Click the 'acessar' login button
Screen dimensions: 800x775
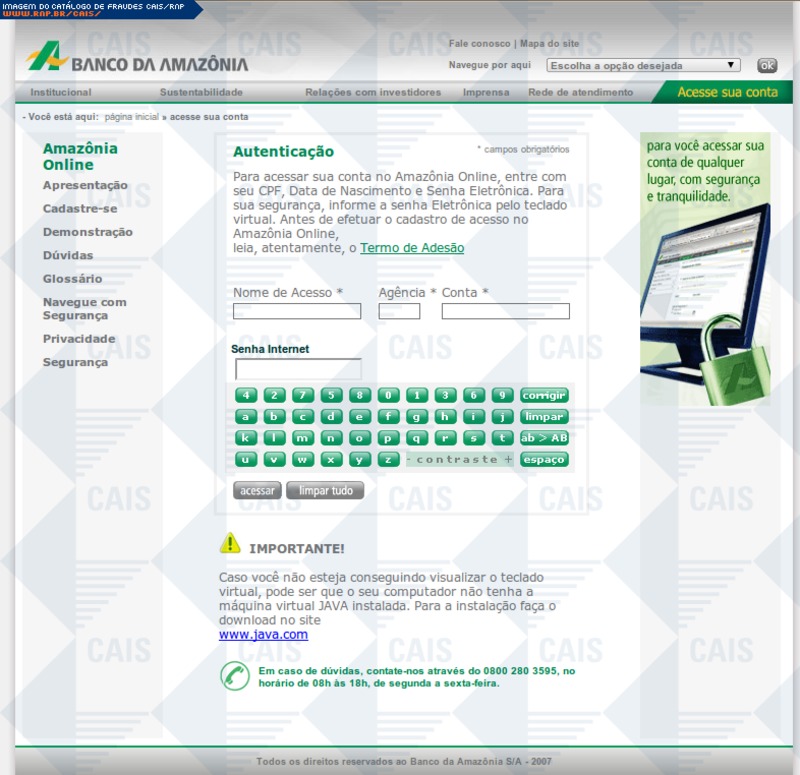pyautogui.click(x=257, y=491)
